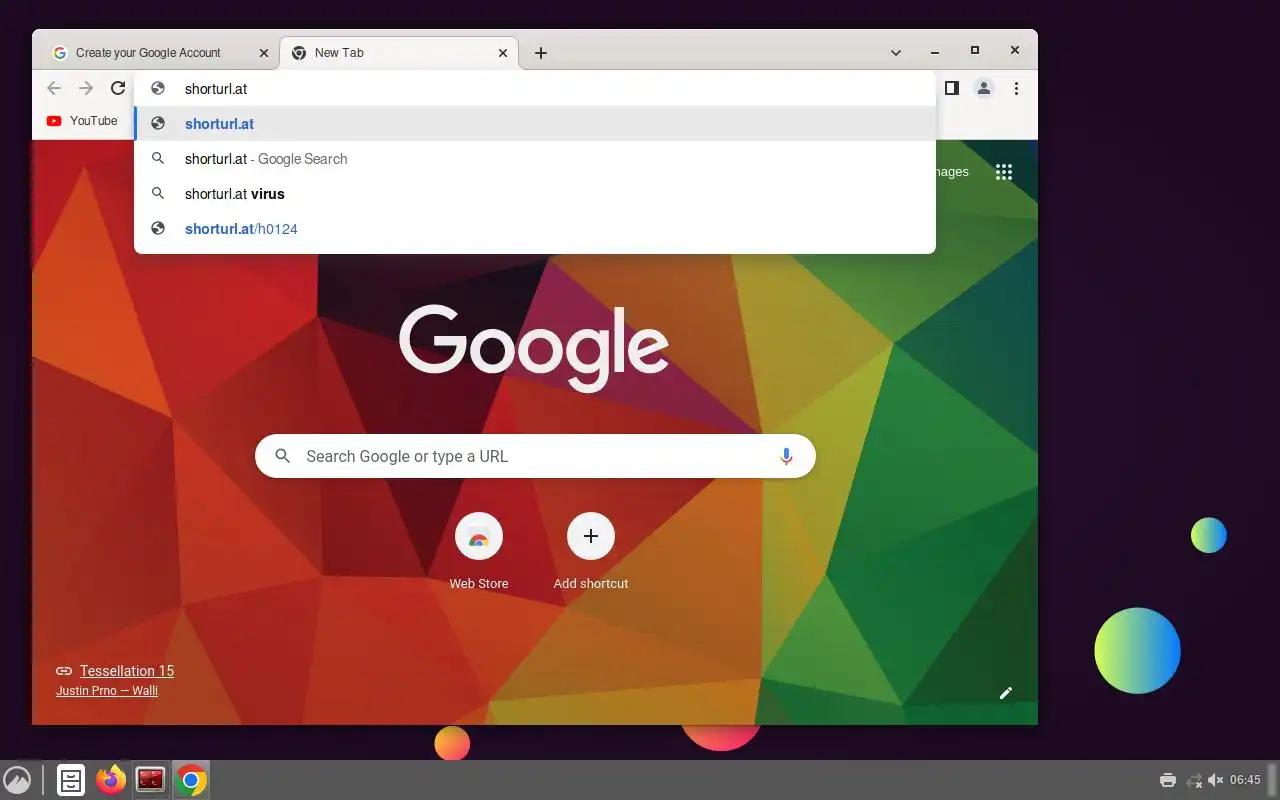Open the Justin Prno — Walli link
The image size is (1280, 800).
[x=107, y=690]
